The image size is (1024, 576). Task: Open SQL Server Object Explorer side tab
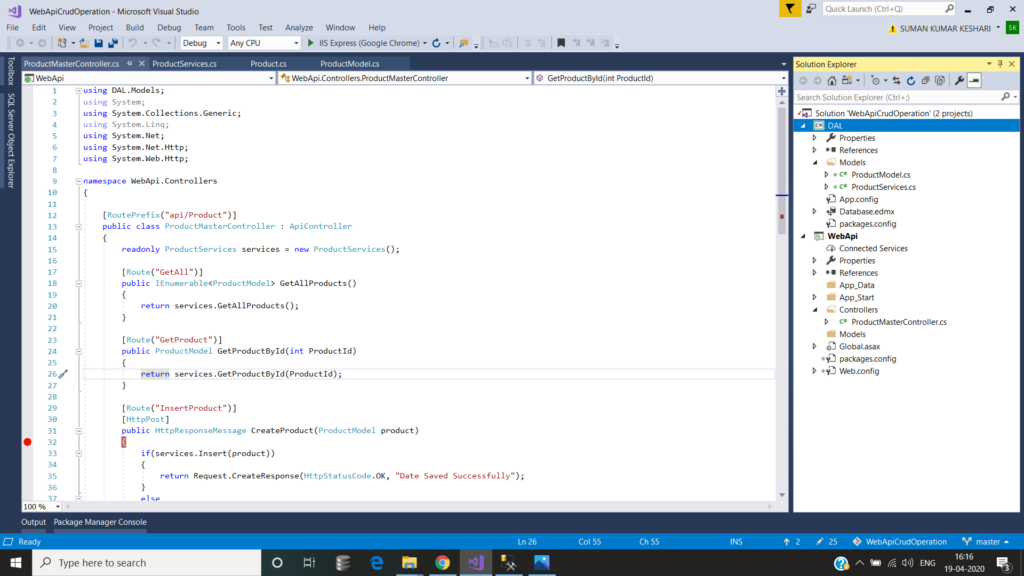10,140
